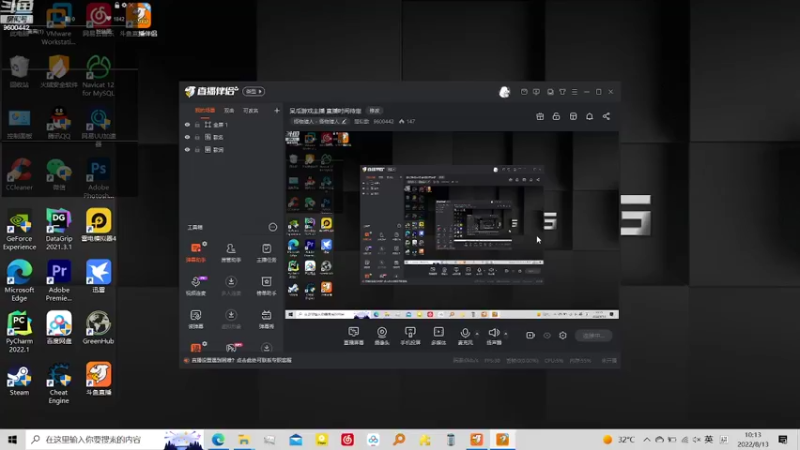
Task: Click the room number 9600442
Action: point(383,121)
